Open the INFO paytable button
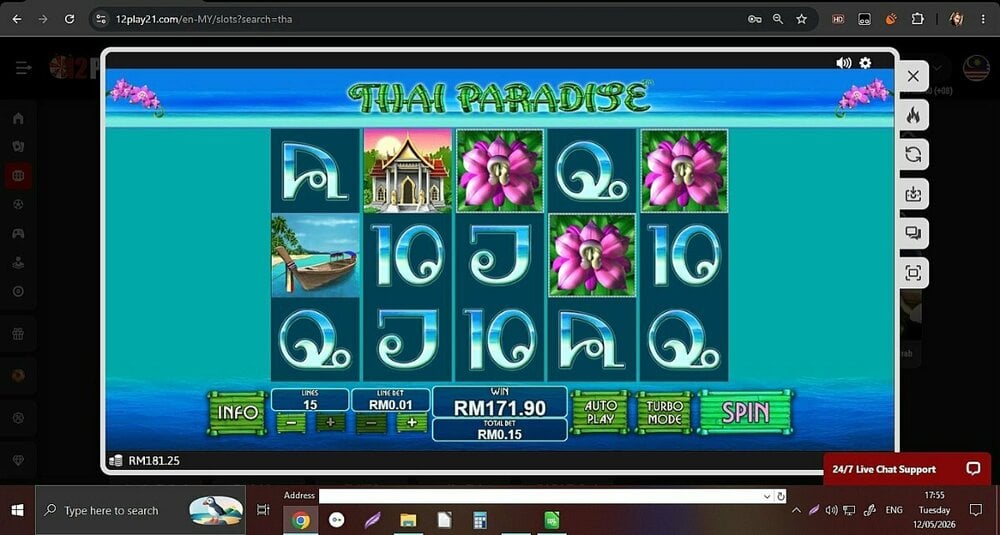 click(x=237, y=413)
